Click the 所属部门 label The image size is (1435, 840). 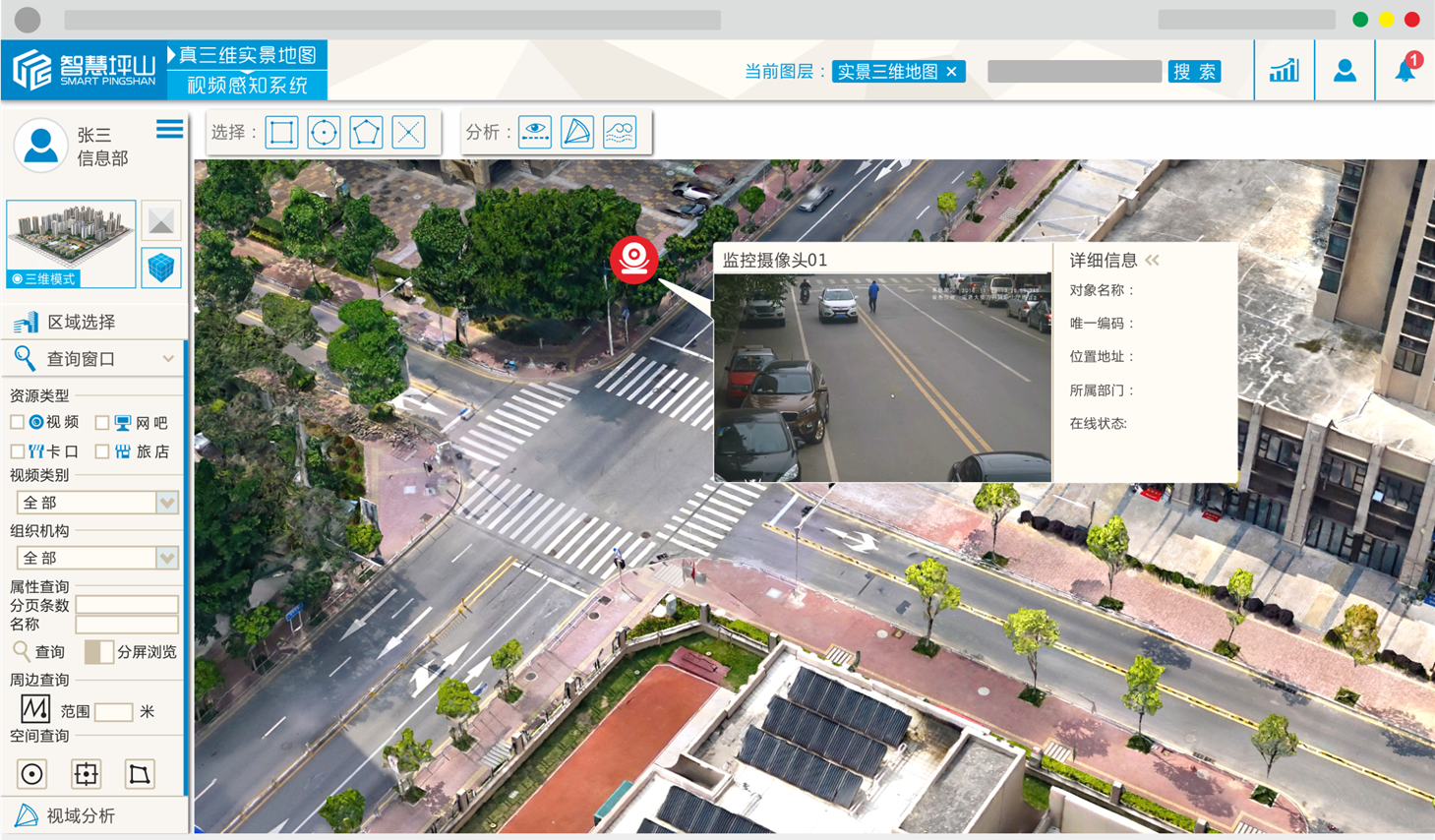[1103, 390]
